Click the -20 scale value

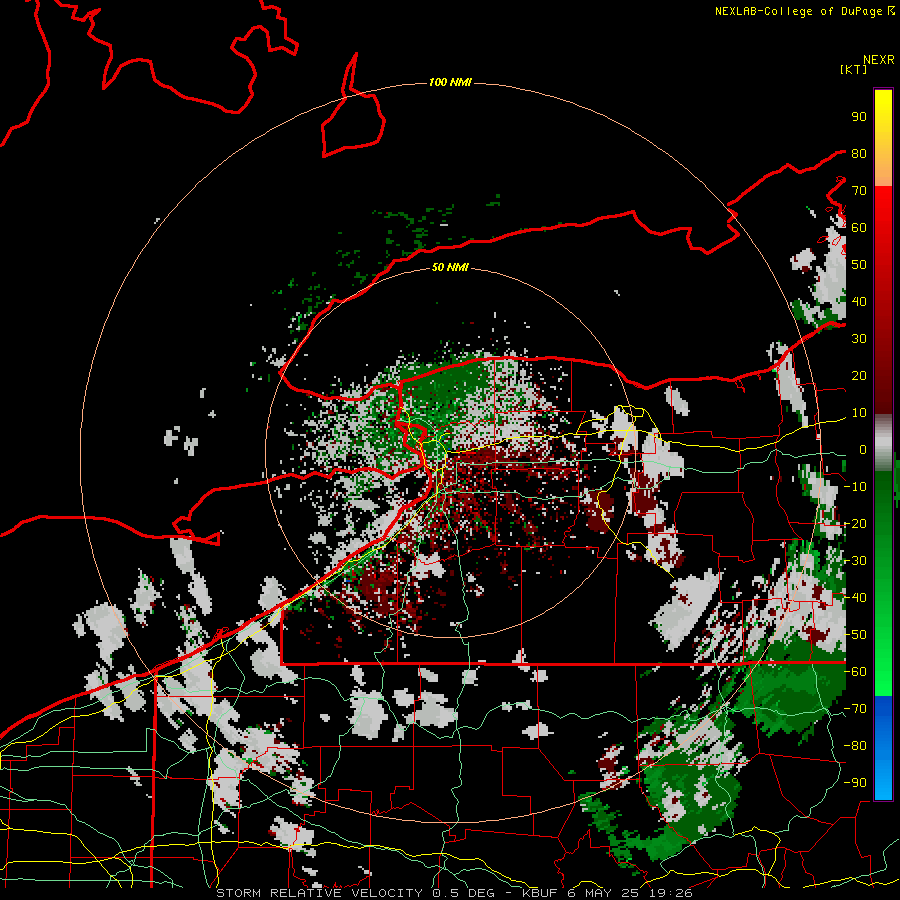pyautogui.click(x=855, y=523)
